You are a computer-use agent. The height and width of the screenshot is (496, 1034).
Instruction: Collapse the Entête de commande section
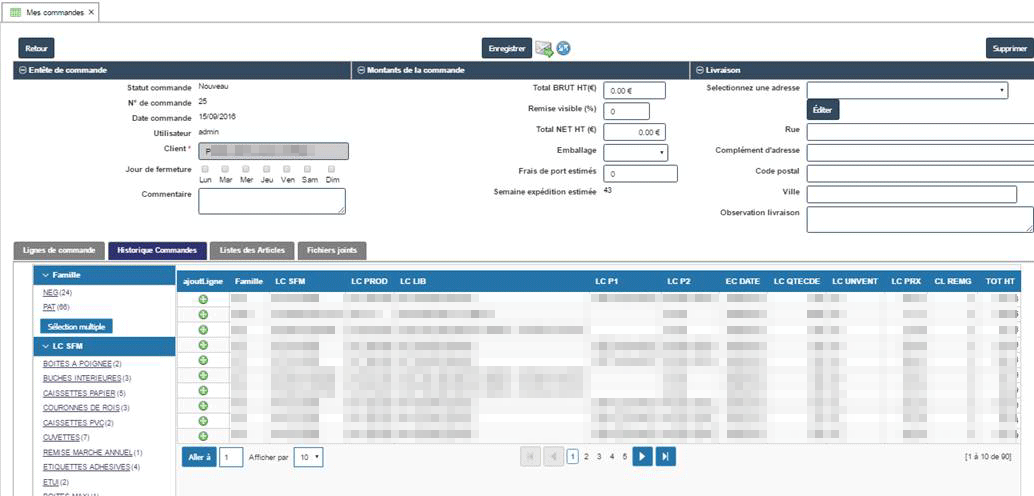point(22,70)
